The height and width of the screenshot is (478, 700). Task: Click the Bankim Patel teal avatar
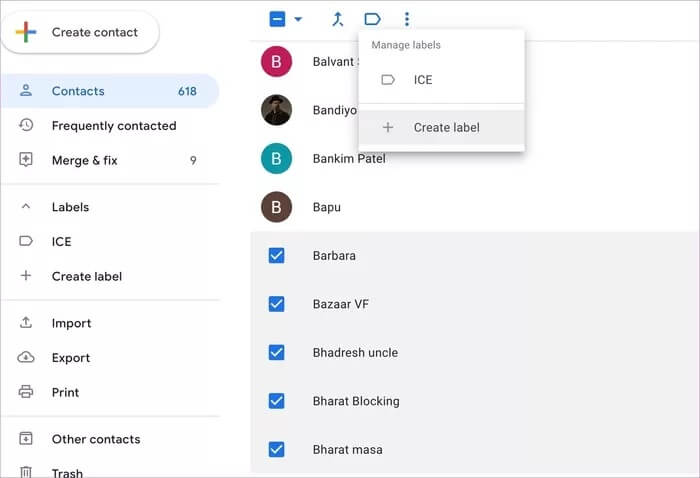point(277,158)
